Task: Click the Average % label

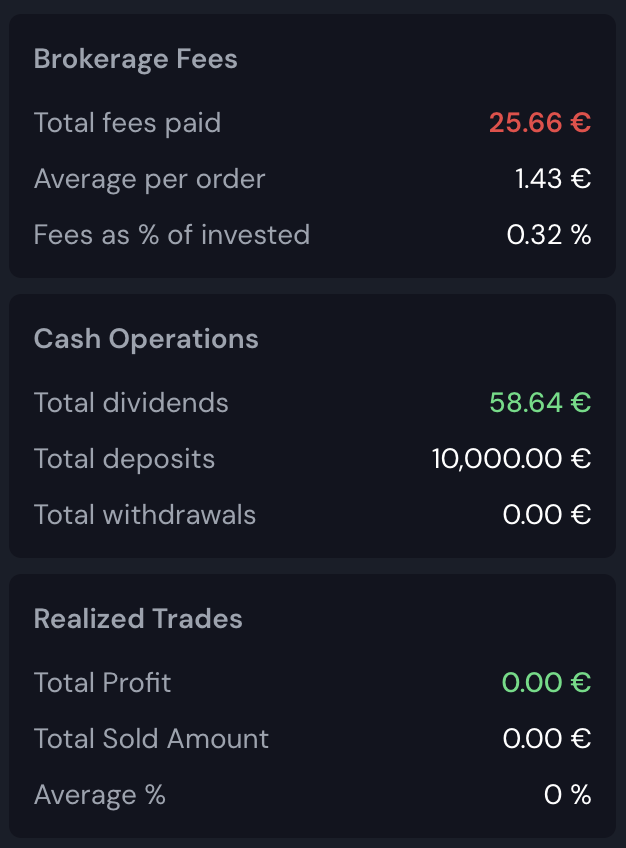Action: tap(100, 795)
